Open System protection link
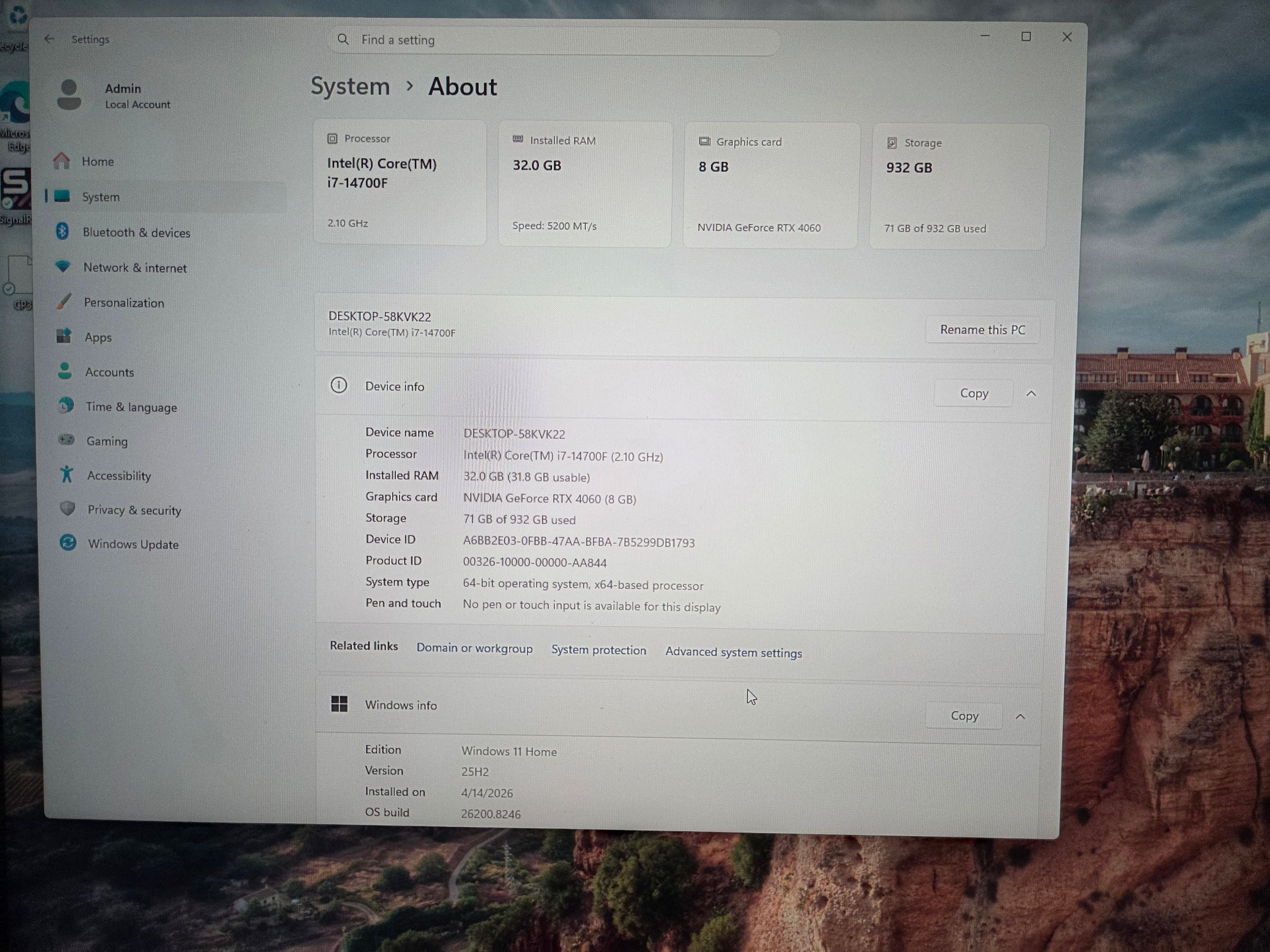The height and width of the screenshot is (952, 1270). pyautogui.click(x=598, y=650)
